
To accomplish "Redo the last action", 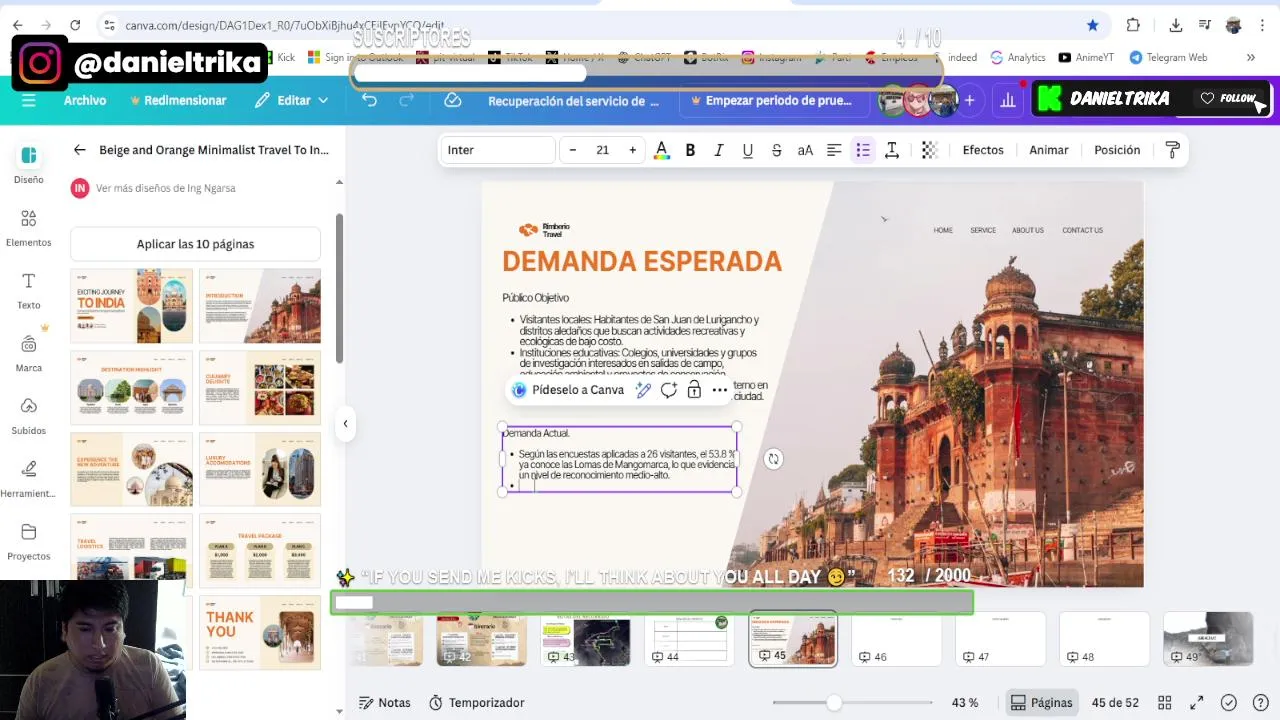I will pos(406,100).
